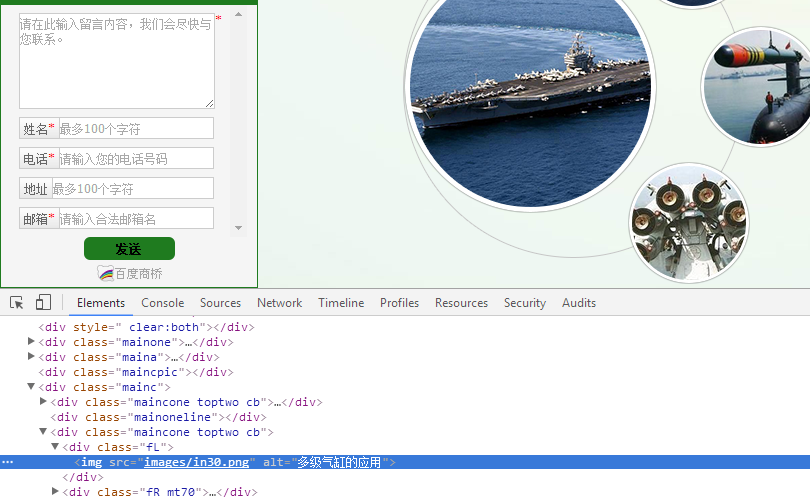Click the 姓名 name input field
This screenshot has height=498, width=810.
(135, 128)
